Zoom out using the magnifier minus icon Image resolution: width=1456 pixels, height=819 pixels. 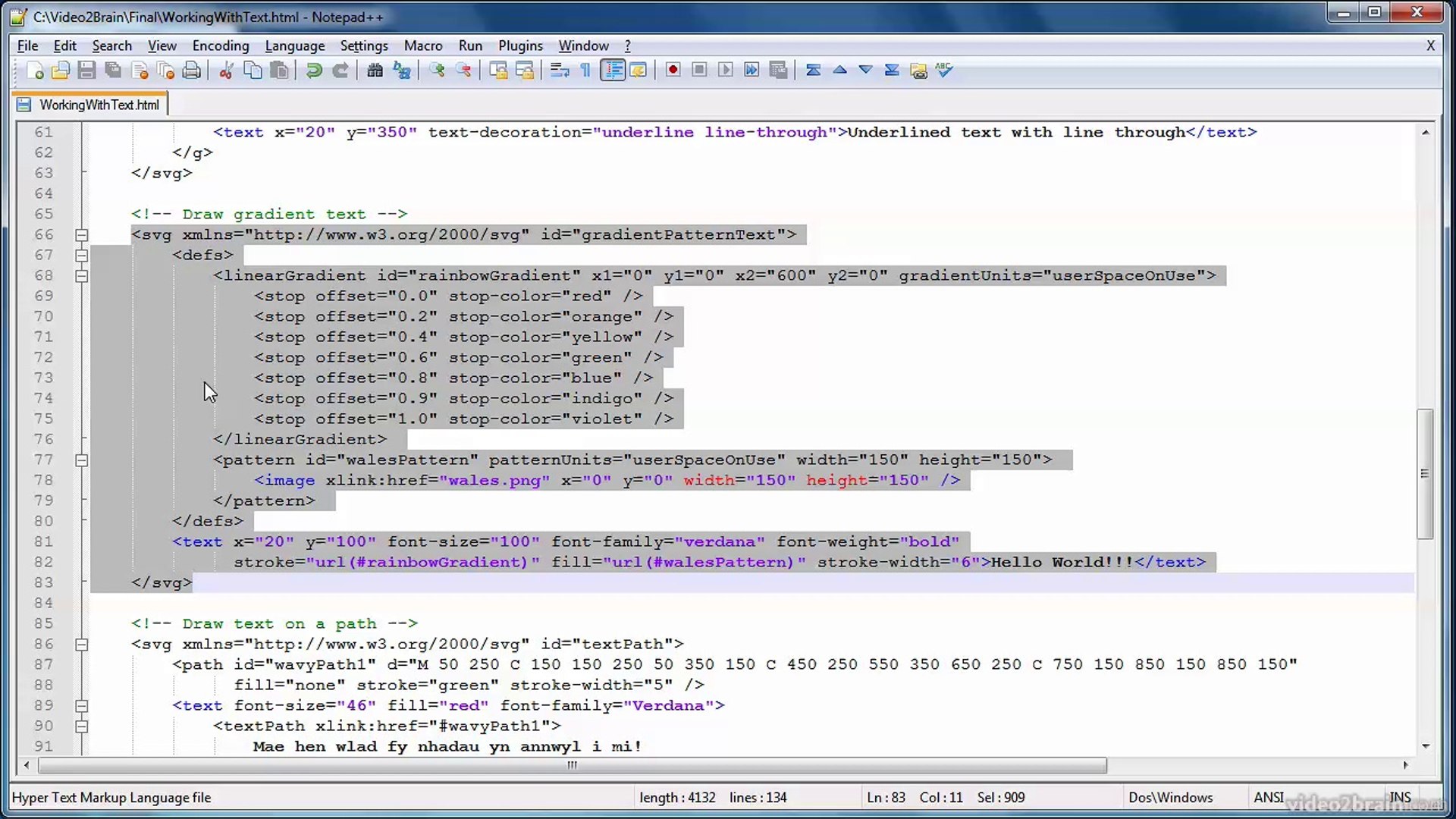point(463,71)
